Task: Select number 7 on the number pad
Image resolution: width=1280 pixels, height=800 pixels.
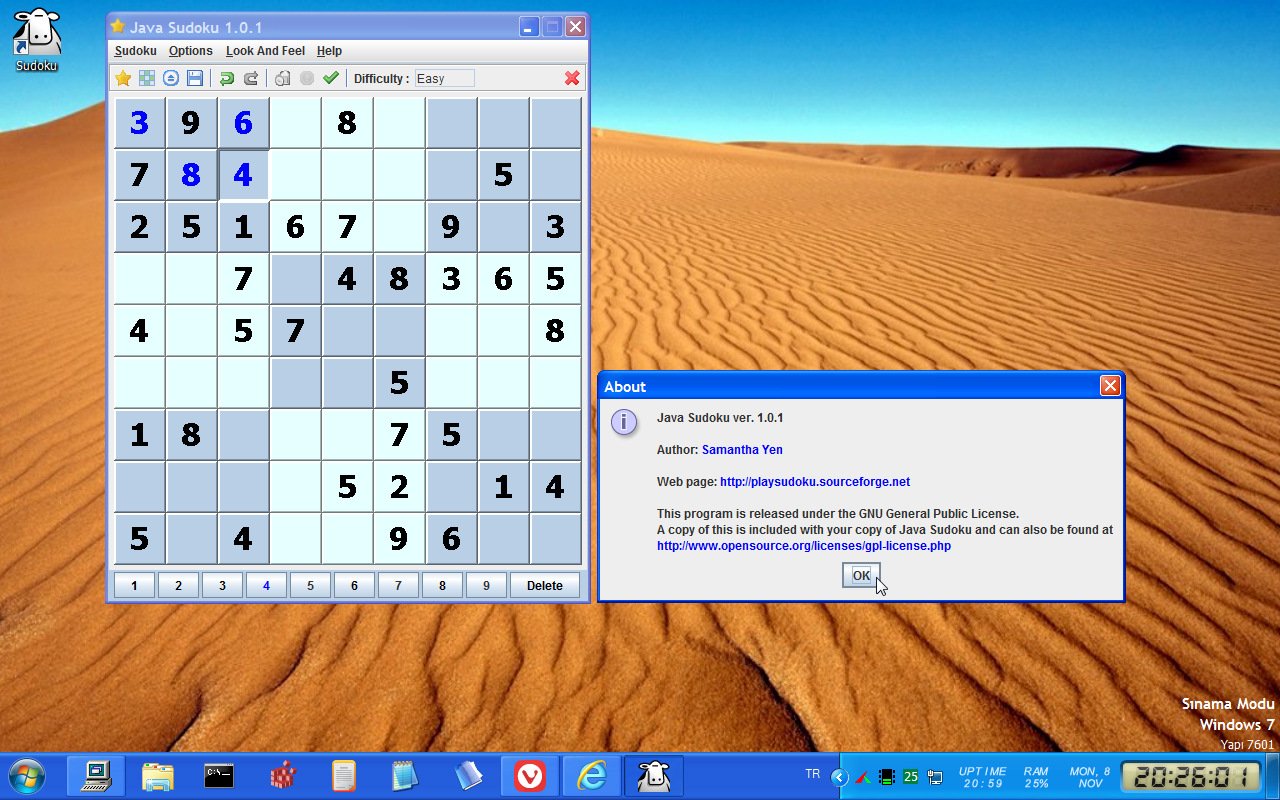Action: pos(398,585)
